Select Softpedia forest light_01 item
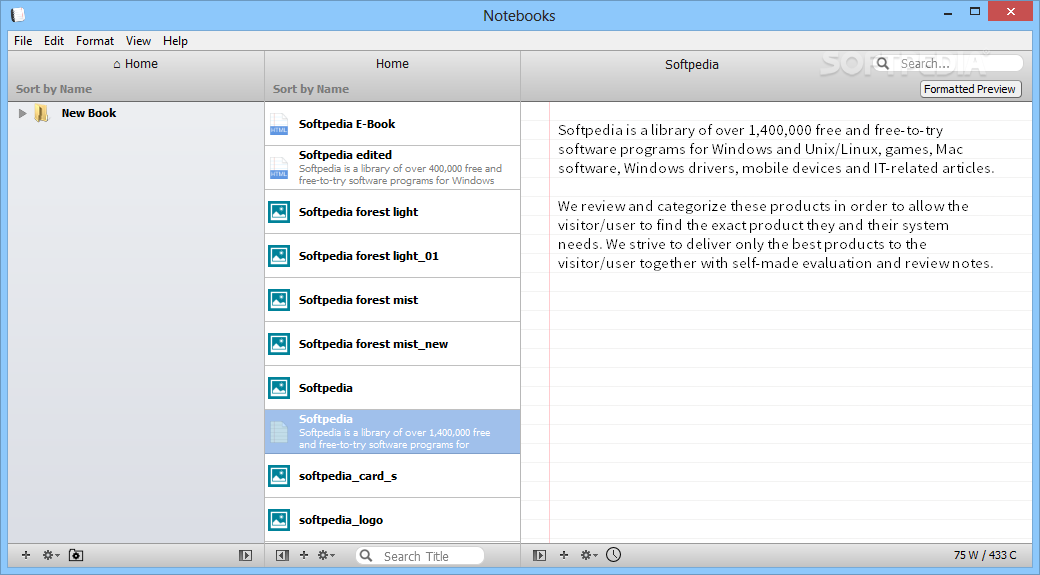This screenshot has height=575, width=1040. coord(393,256)
